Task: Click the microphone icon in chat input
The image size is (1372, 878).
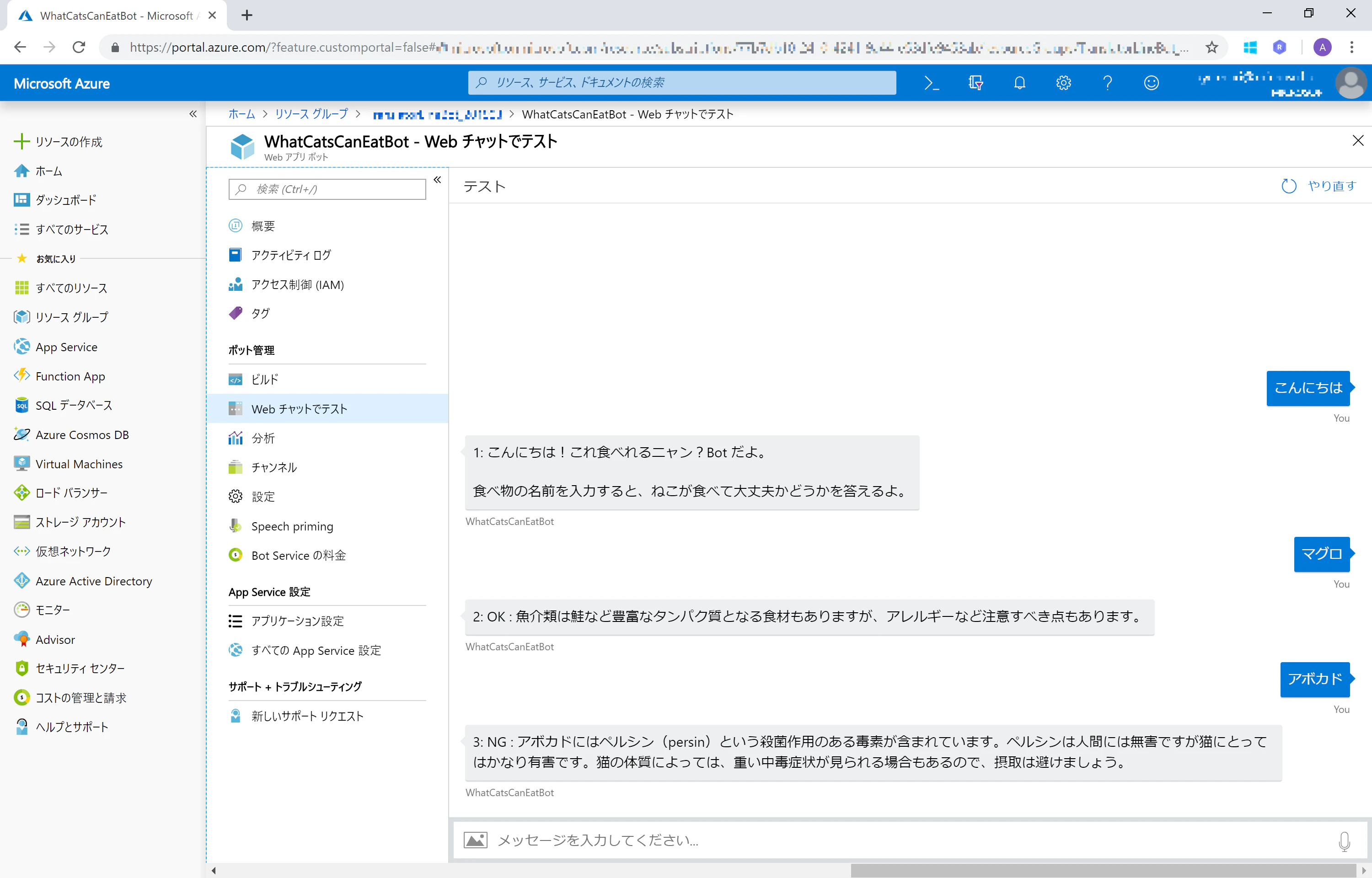Action: 1344,841
